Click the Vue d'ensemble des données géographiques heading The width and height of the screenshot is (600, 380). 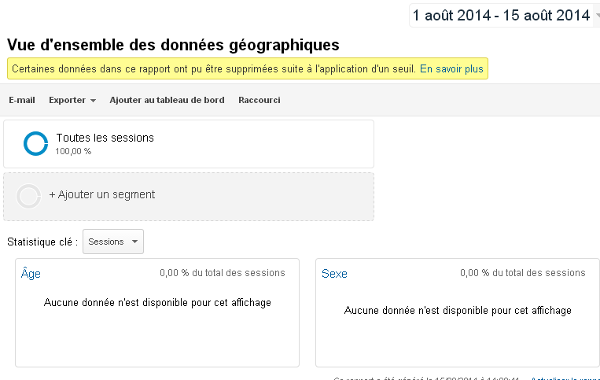(x=173, y=45)
